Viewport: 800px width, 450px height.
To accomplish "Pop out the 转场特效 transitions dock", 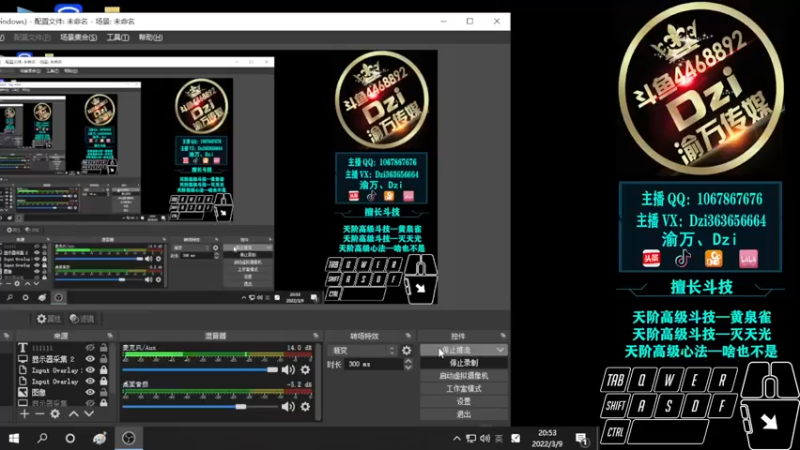I will coord(408,336).
